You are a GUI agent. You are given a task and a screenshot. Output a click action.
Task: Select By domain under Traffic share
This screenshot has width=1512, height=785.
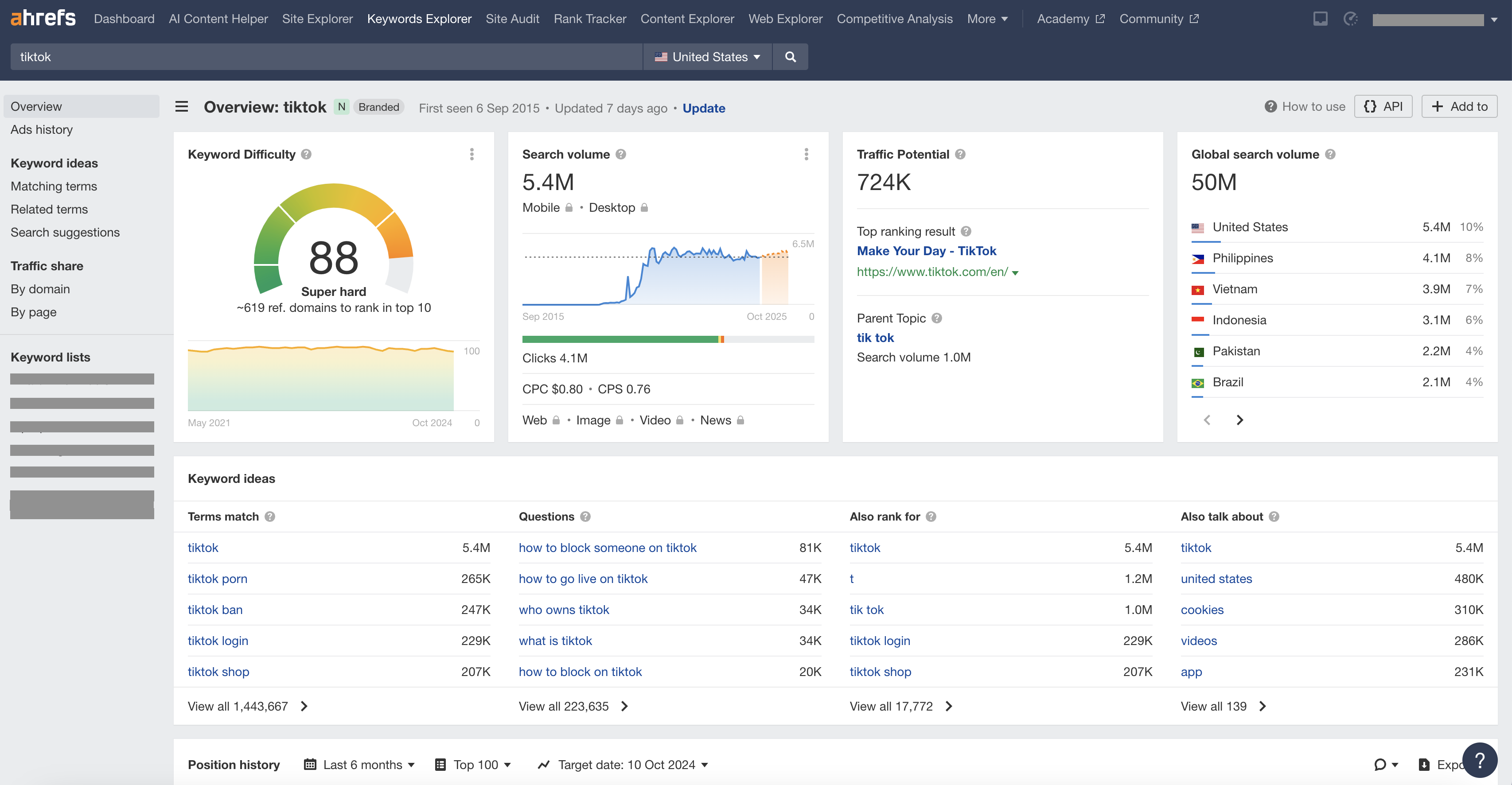coord(40,289)
